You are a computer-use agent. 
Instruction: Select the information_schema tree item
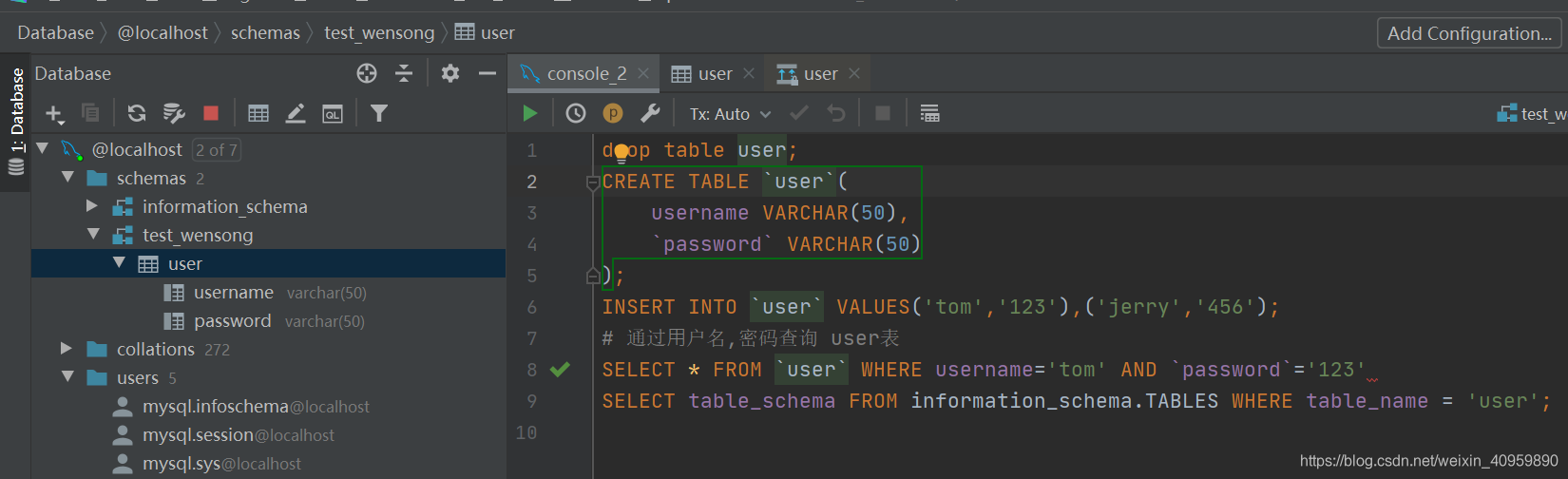268,206
